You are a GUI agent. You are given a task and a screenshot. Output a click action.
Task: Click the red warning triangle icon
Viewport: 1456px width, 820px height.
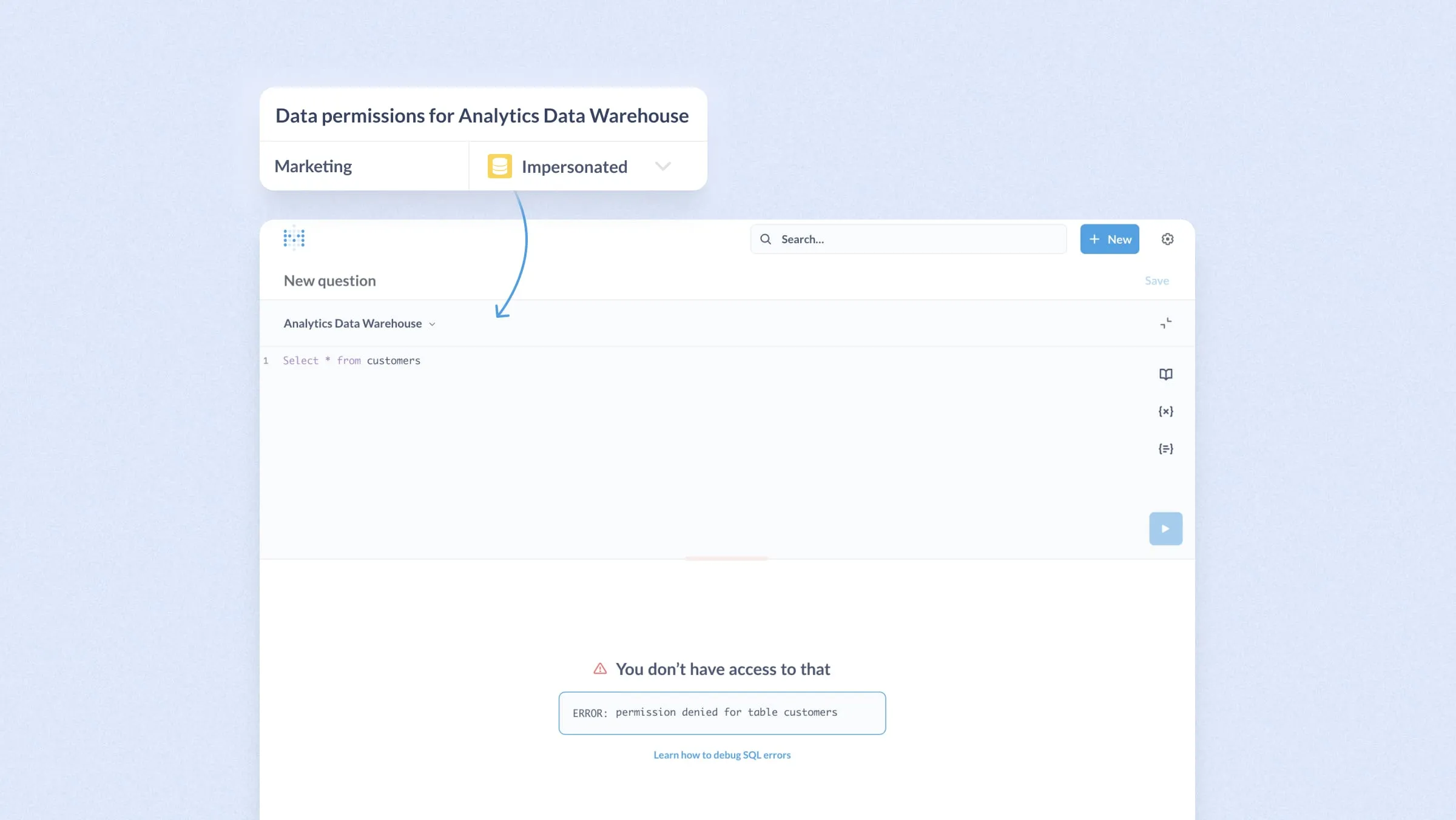pos(600,669)
